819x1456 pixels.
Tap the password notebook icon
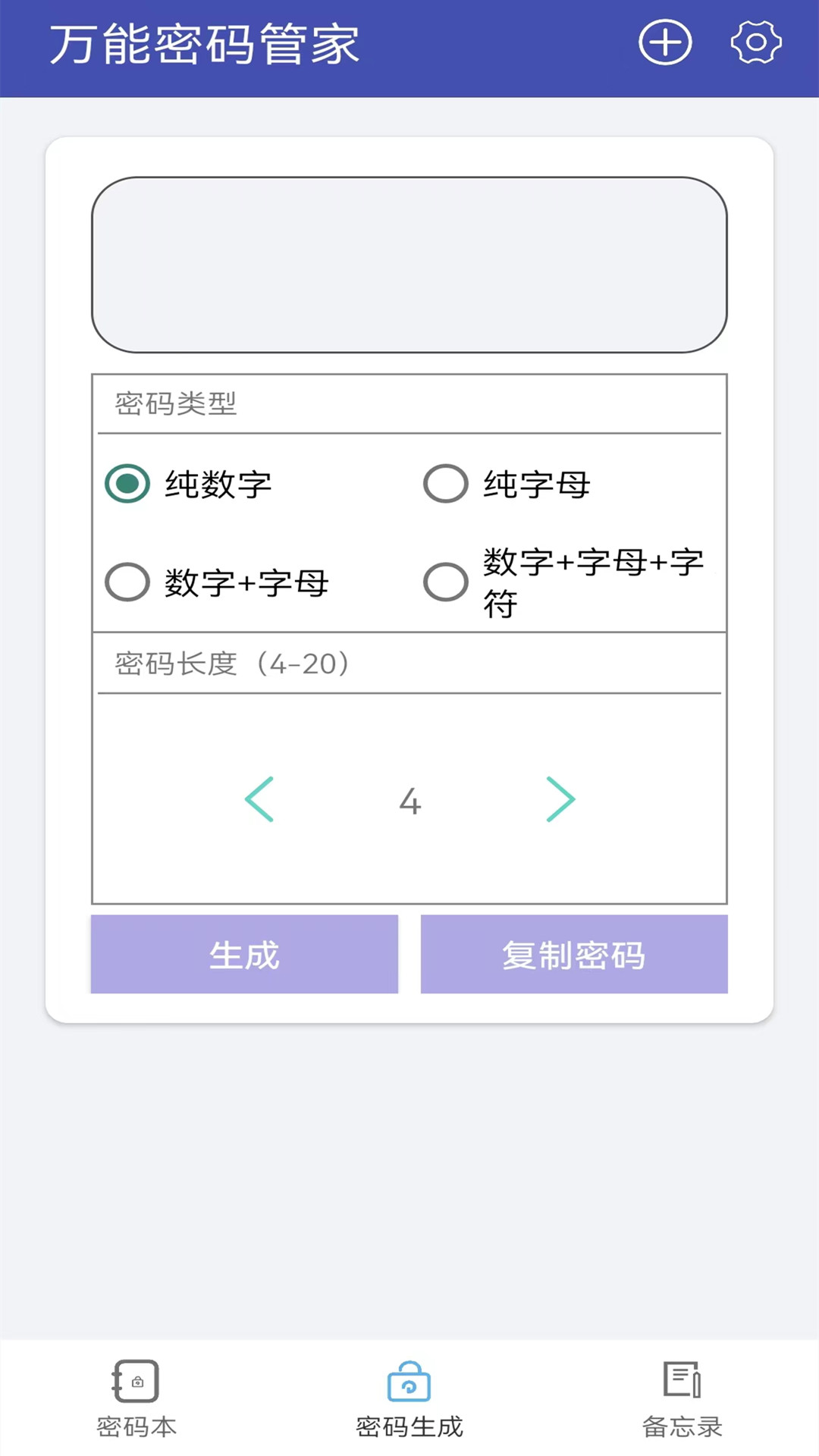tap(136, 1380)
